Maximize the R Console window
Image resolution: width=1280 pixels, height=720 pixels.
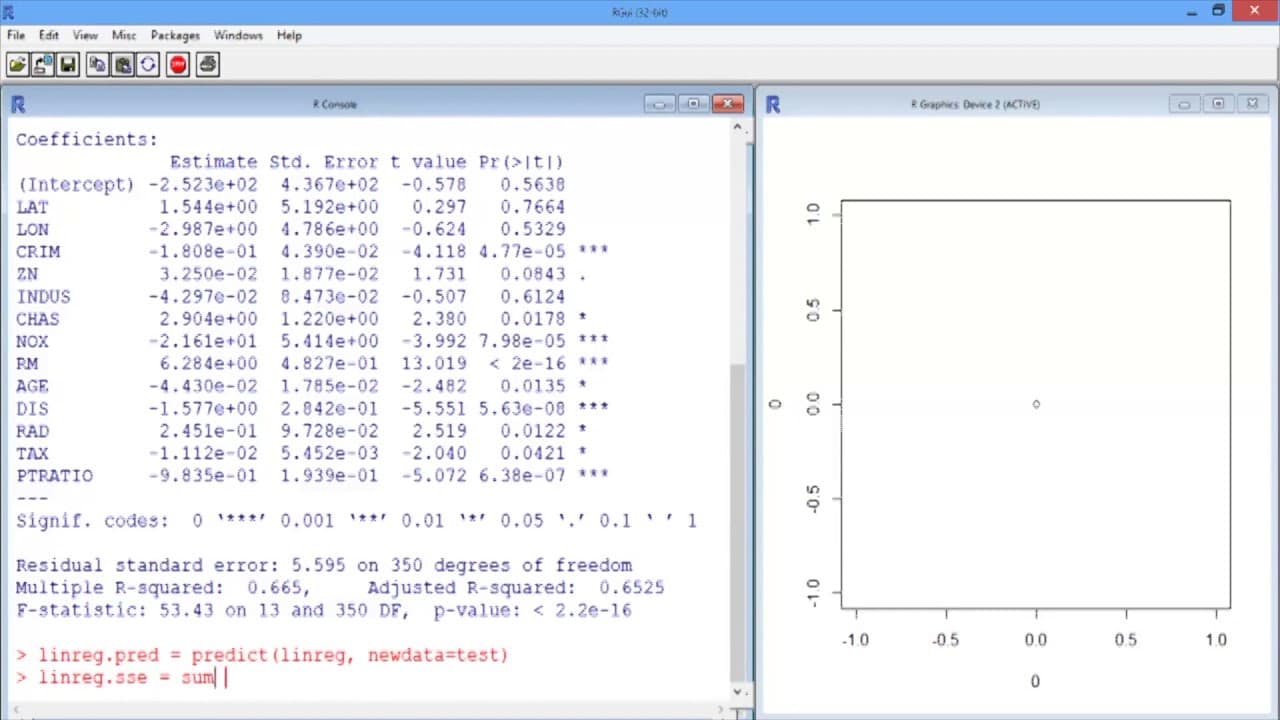pyautogui.click(x=693, y=104)
